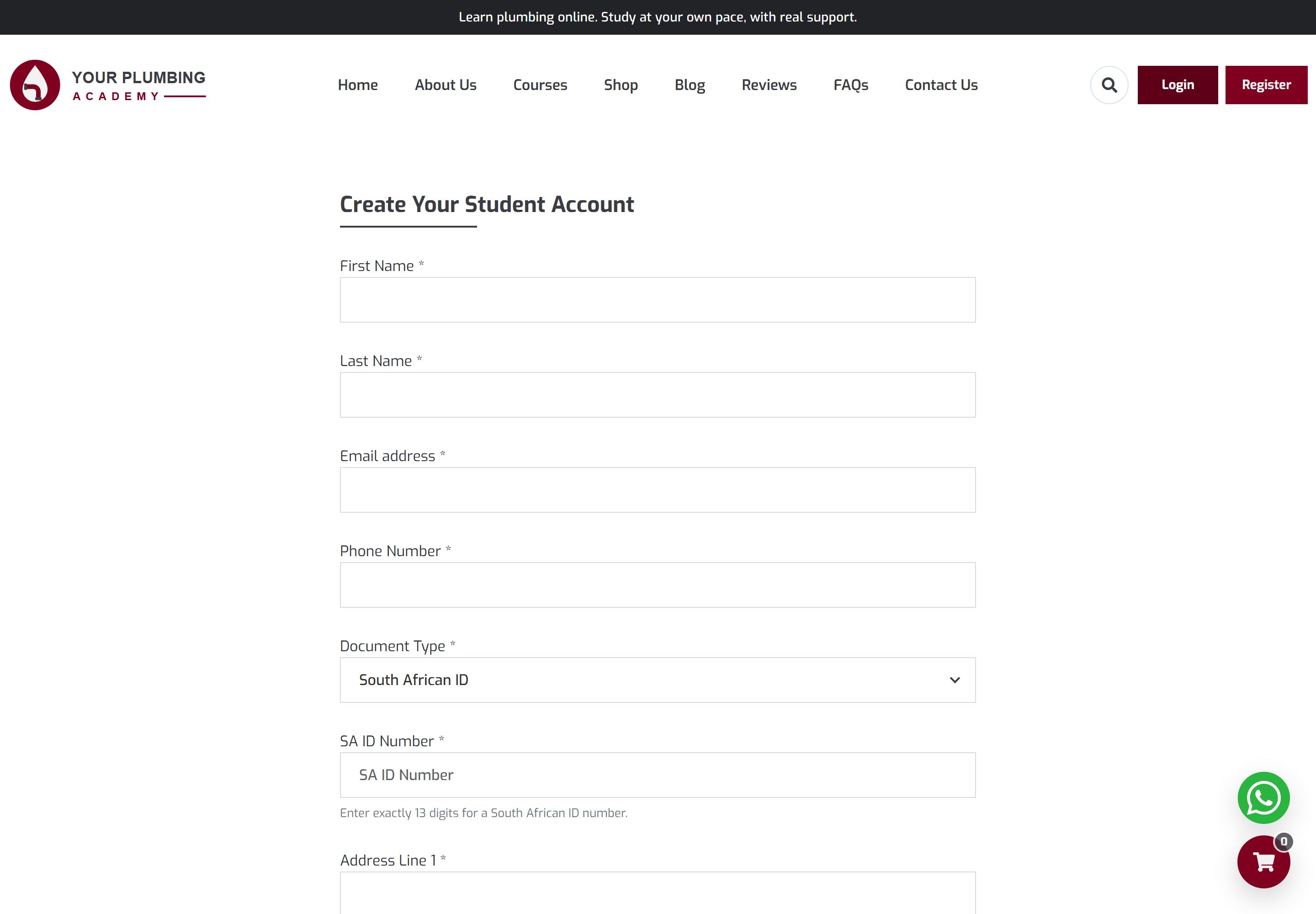Screen dimensions: 1316x914
Task: Click the 'Create Your Student Account' heading
Action: pos(487,204)
